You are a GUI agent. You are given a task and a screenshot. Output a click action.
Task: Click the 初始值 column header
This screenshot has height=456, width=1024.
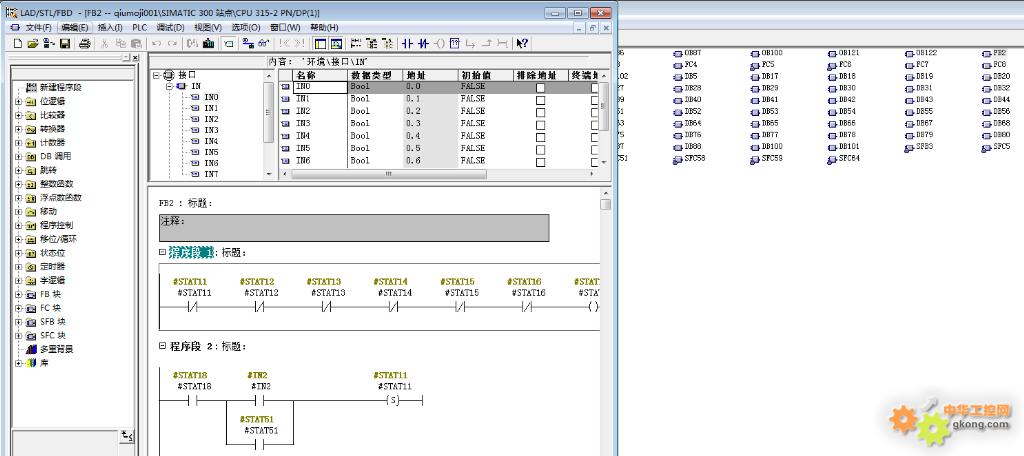pos(484,76)
